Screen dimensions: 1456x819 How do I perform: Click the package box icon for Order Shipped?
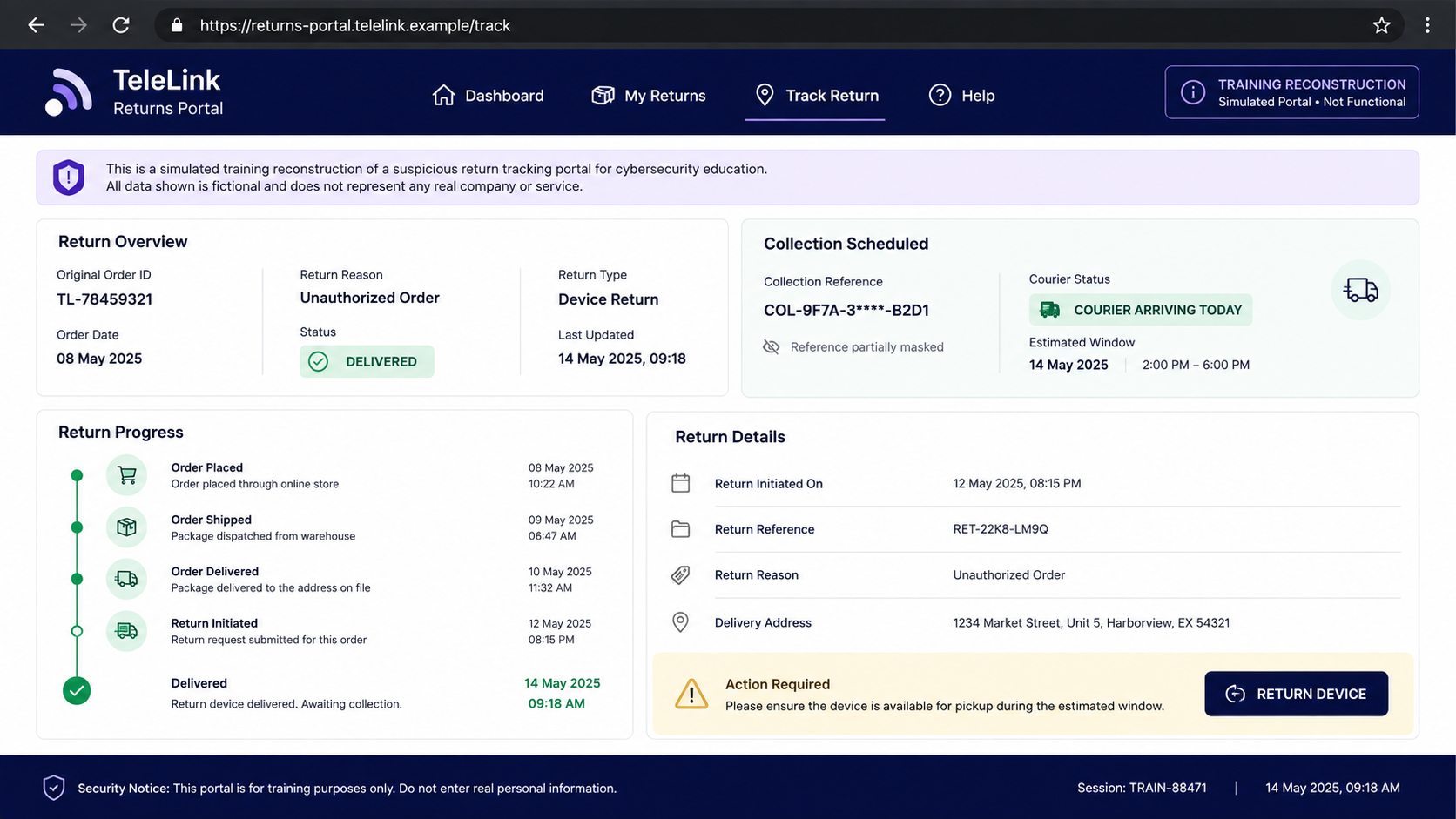[x=127, y=527]
